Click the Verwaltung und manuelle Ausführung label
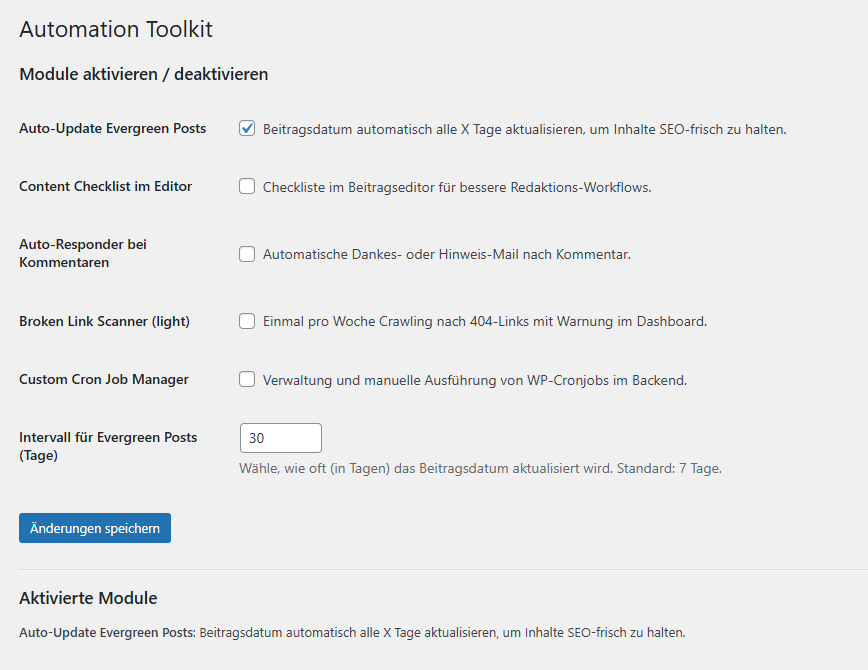 [x=474, y=380]
